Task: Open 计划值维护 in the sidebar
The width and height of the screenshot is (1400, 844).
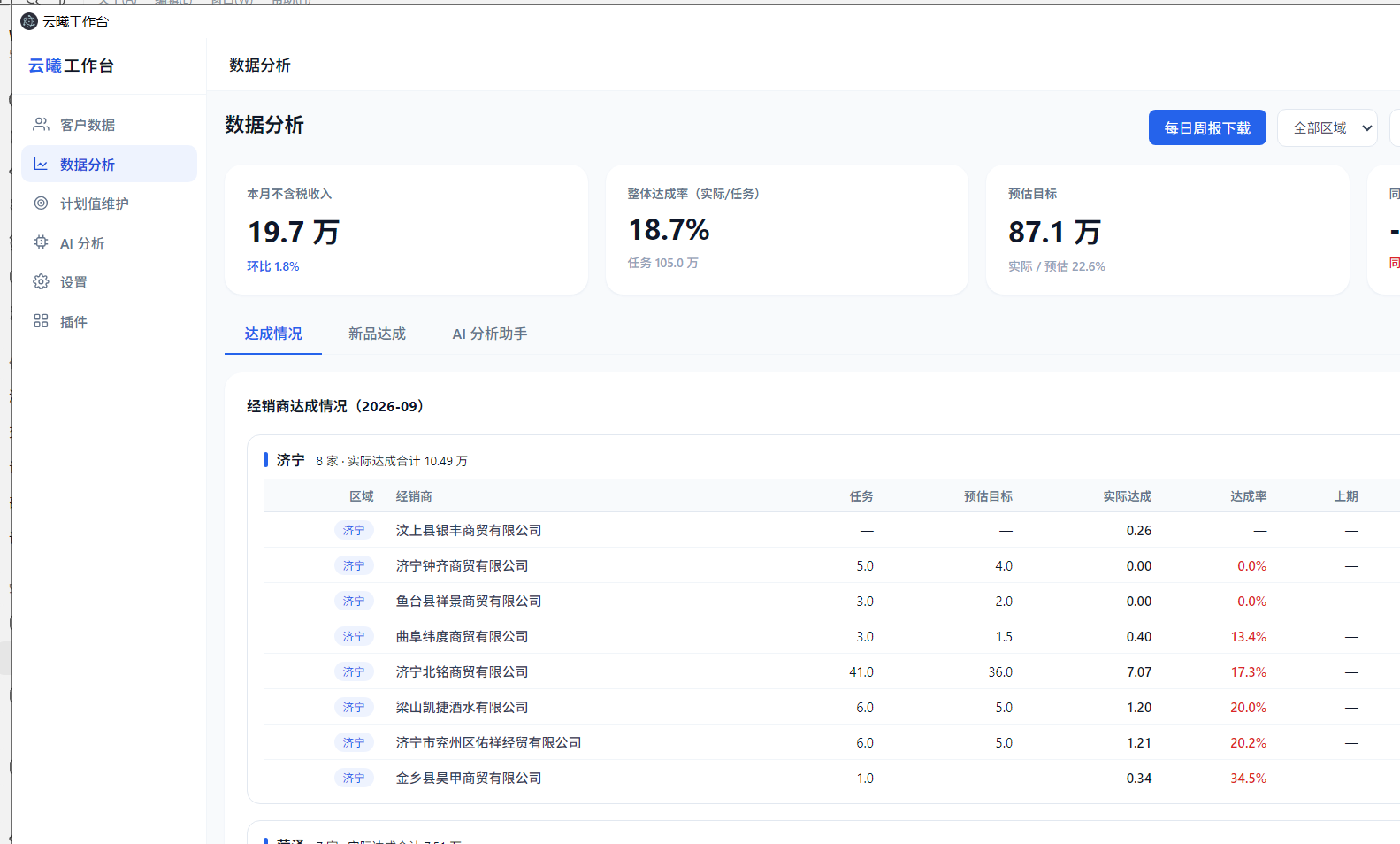Action: (109, 203)
